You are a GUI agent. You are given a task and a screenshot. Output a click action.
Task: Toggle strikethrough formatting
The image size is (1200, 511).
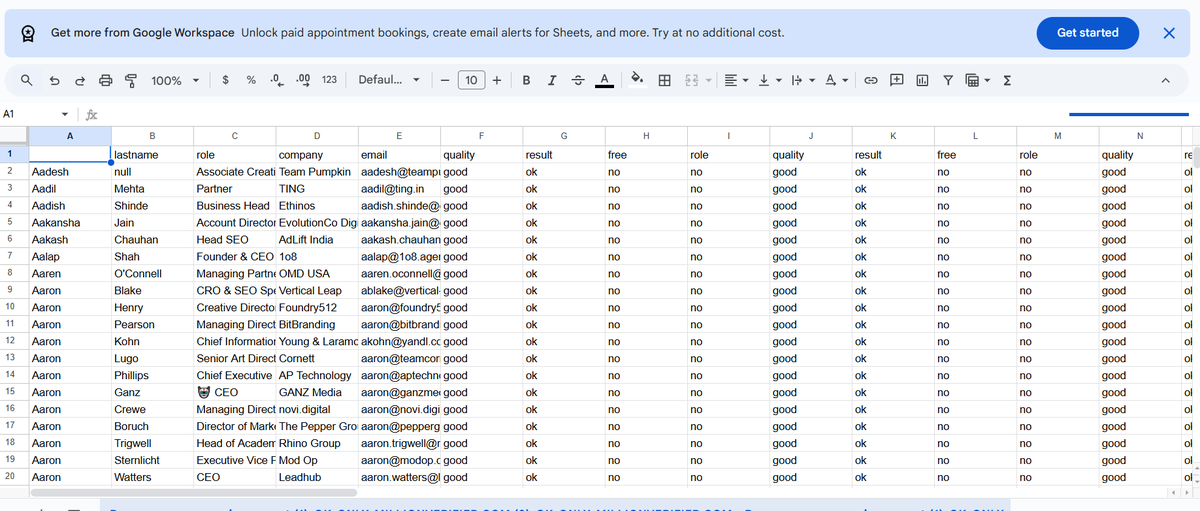577,80
